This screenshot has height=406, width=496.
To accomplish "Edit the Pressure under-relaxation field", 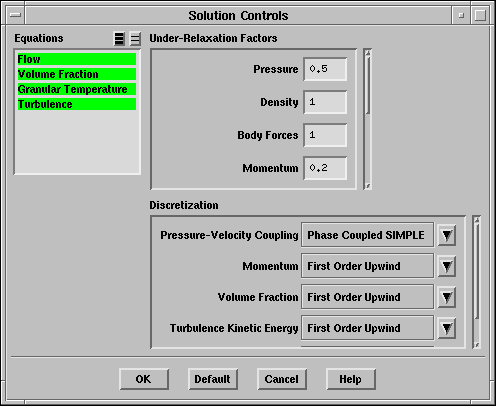I will 325,69.
